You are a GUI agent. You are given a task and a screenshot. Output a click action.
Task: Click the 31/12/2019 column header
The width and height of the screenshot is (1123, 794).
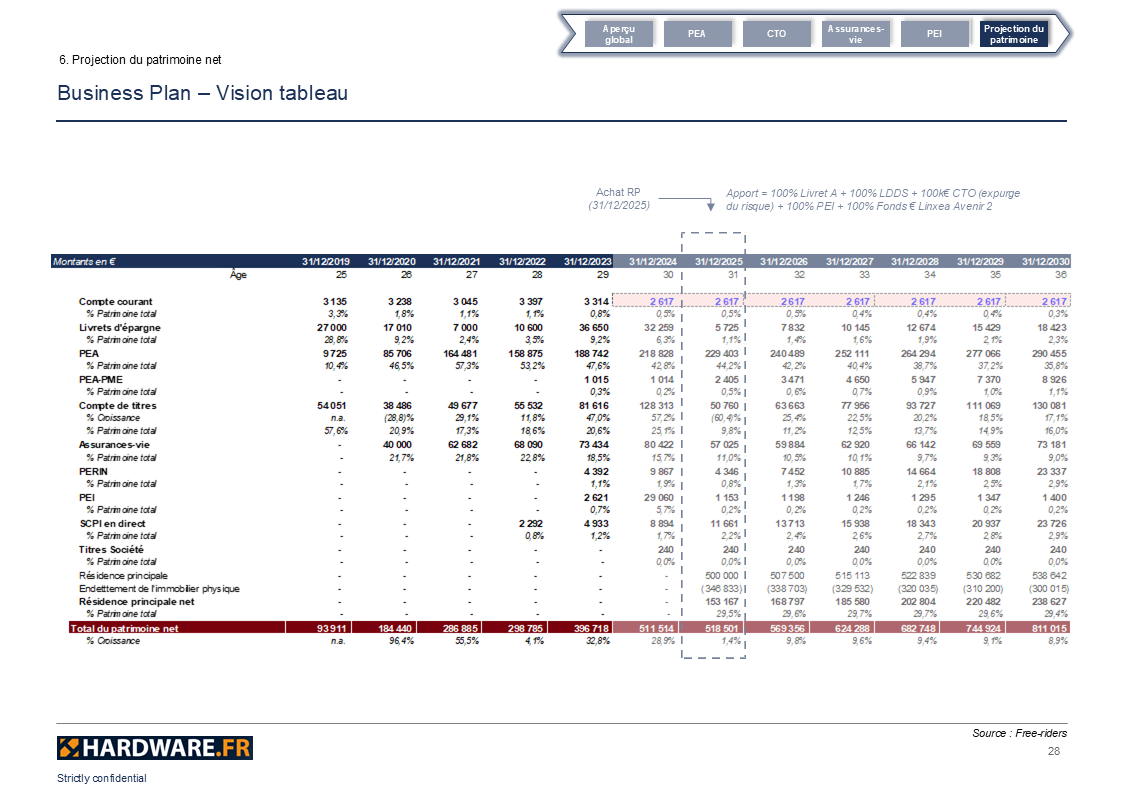pos(326,261)
